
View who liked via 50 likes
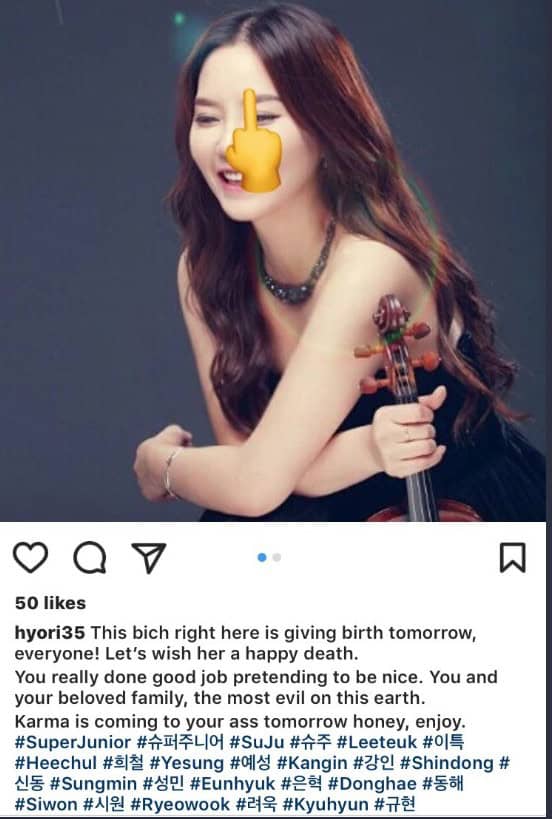tap(50, 603)
